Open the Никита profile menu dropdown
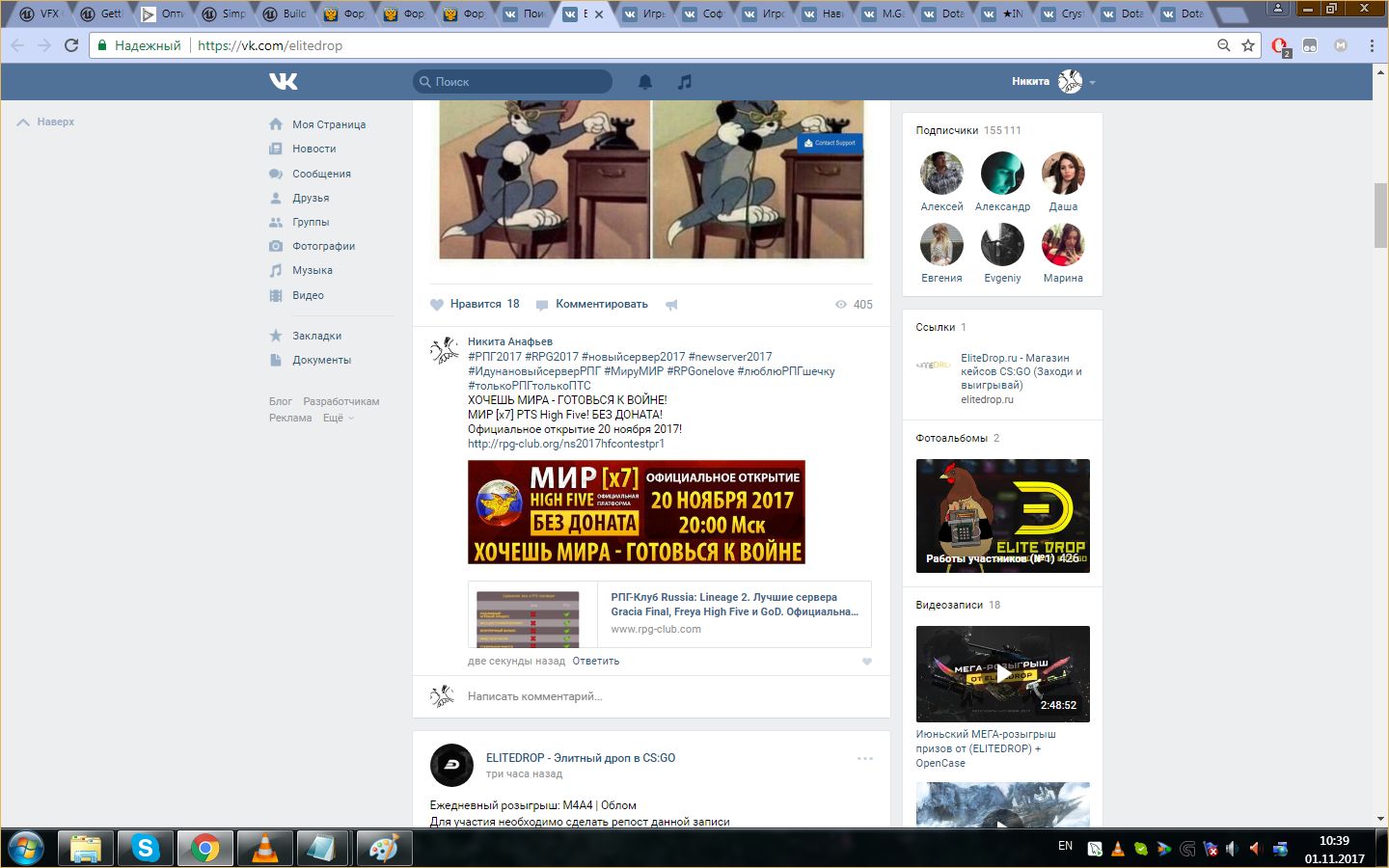 tap(1054, 82)
